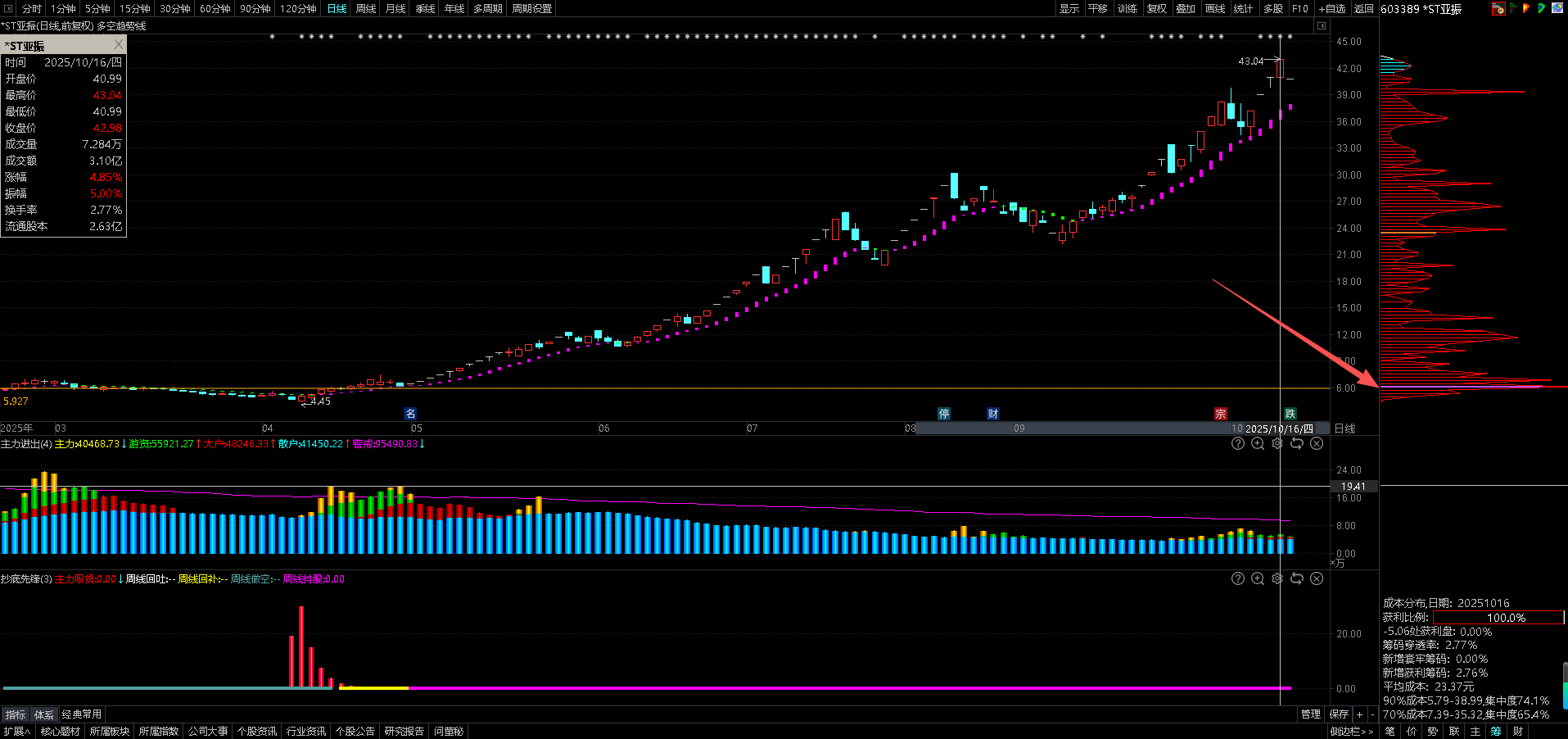
Task: Open the 复权 adjustment menu
Action: pos(1157,8)
